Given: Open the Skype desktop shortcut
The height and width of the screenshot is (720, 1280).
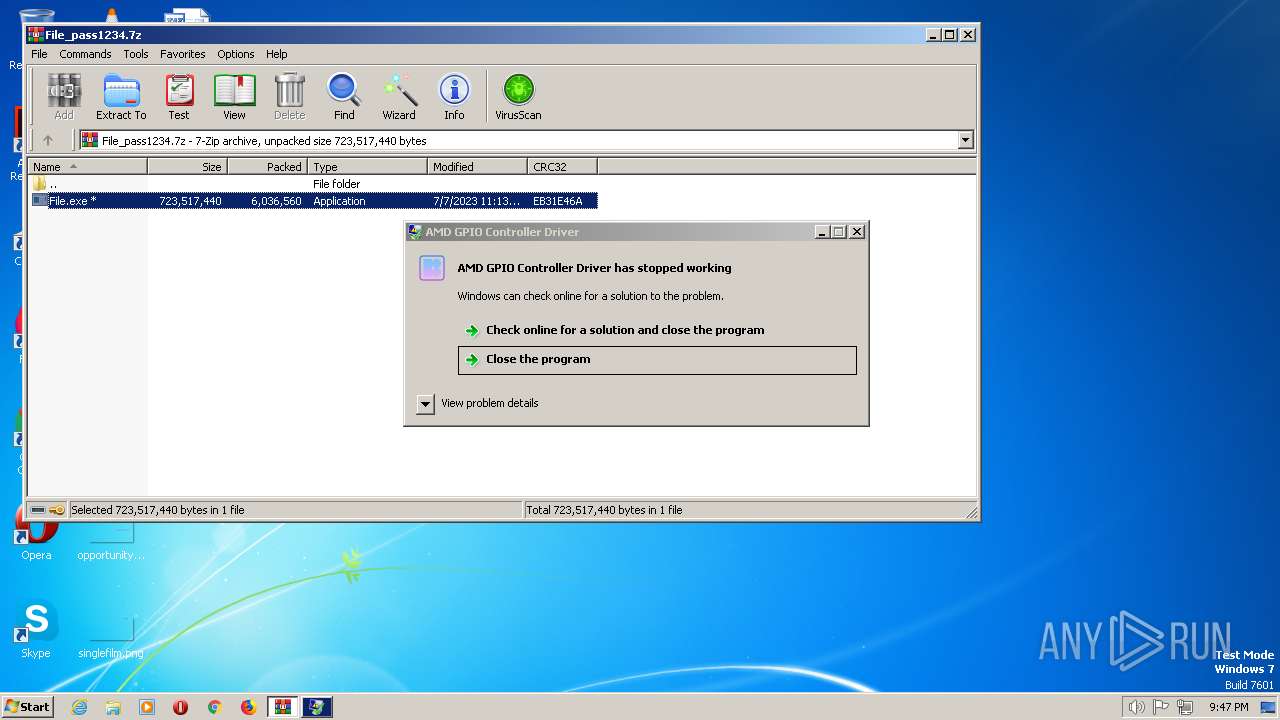Looking at the screenshot, I should (36, 631).
